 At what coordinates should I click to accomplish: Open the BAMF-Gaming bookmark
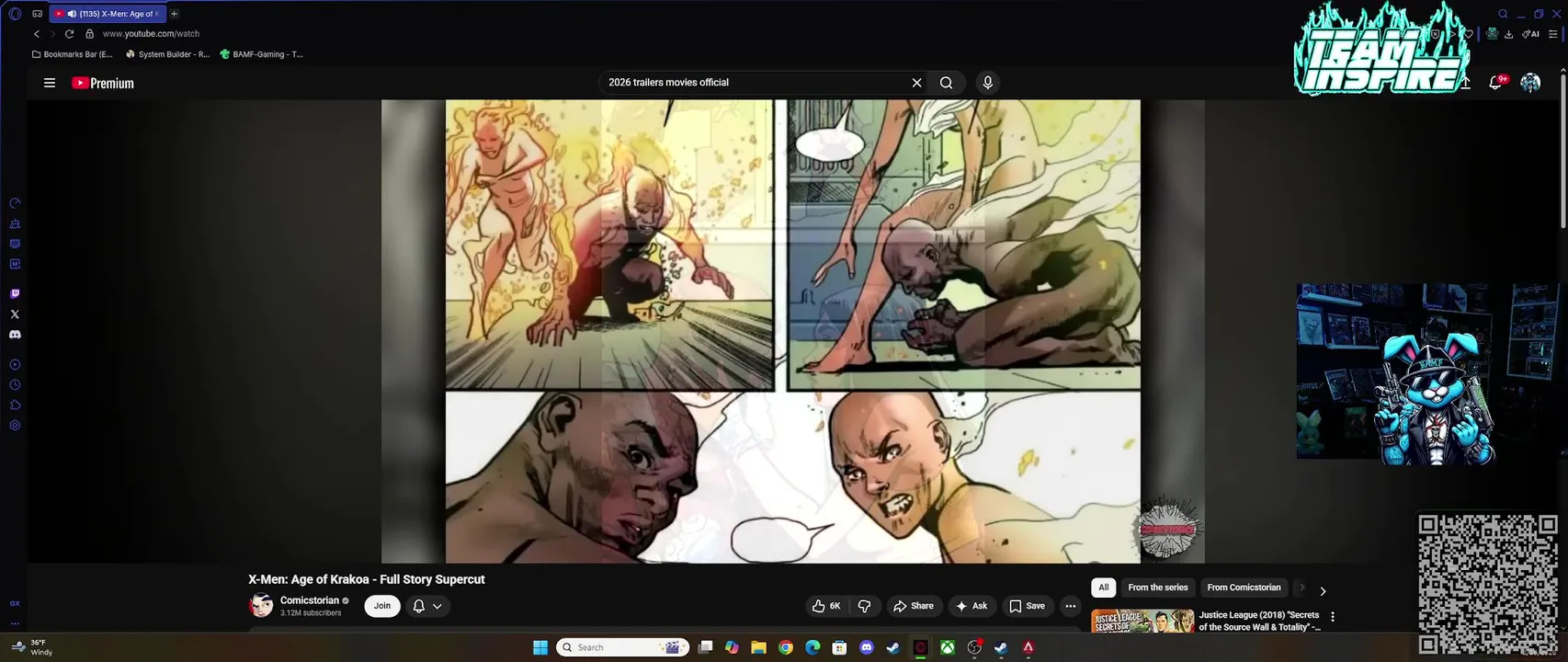tap(261, 54)
